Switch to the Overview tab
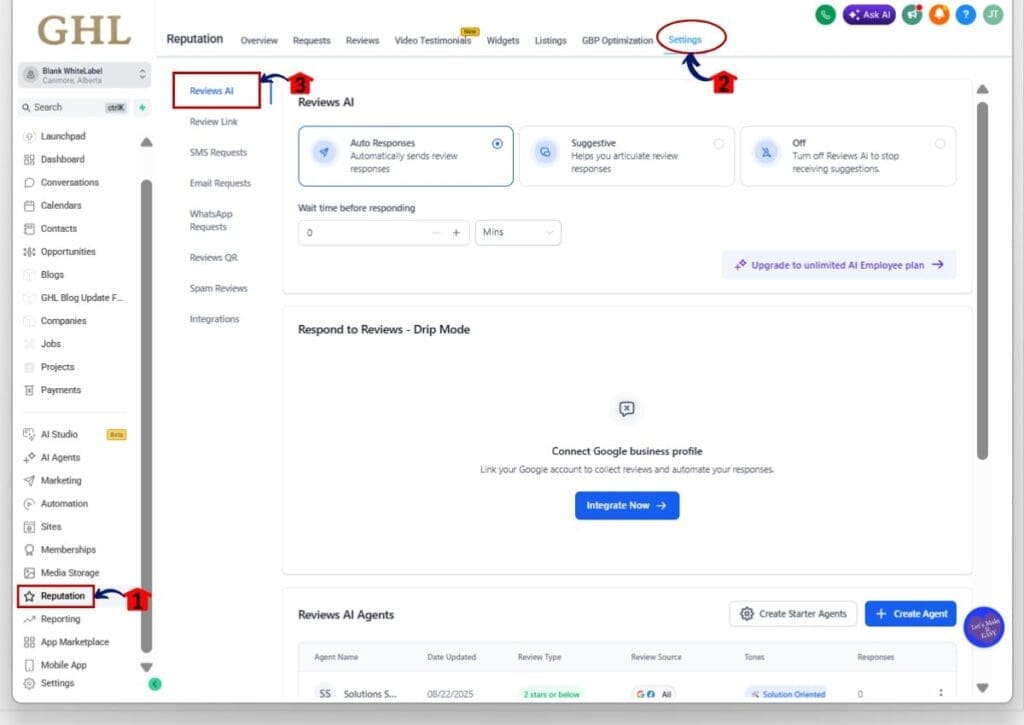The image size is (1024, 725). point(259,40)
